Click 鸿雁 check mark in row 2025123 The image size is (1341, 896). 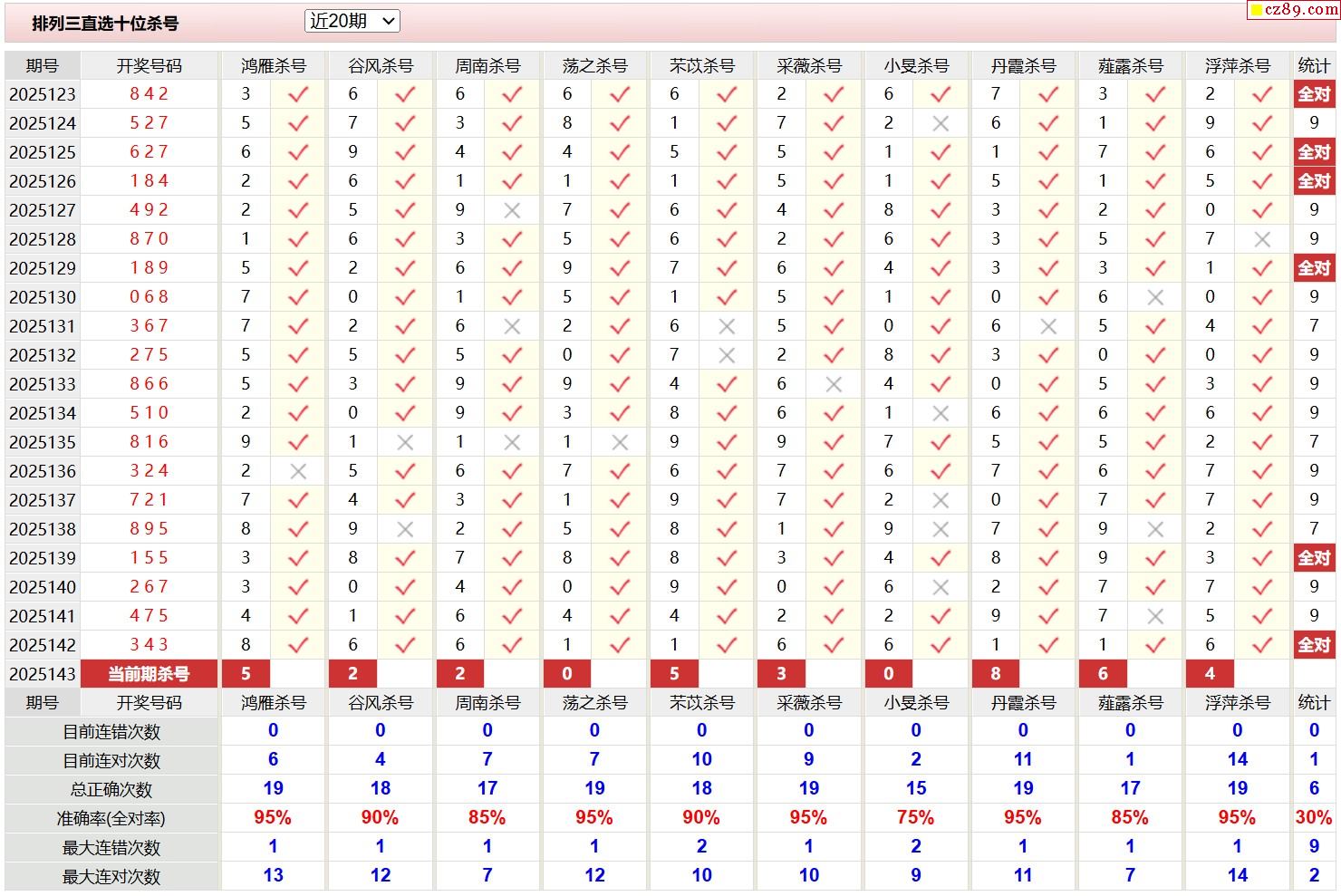click(x=298, y=94)
